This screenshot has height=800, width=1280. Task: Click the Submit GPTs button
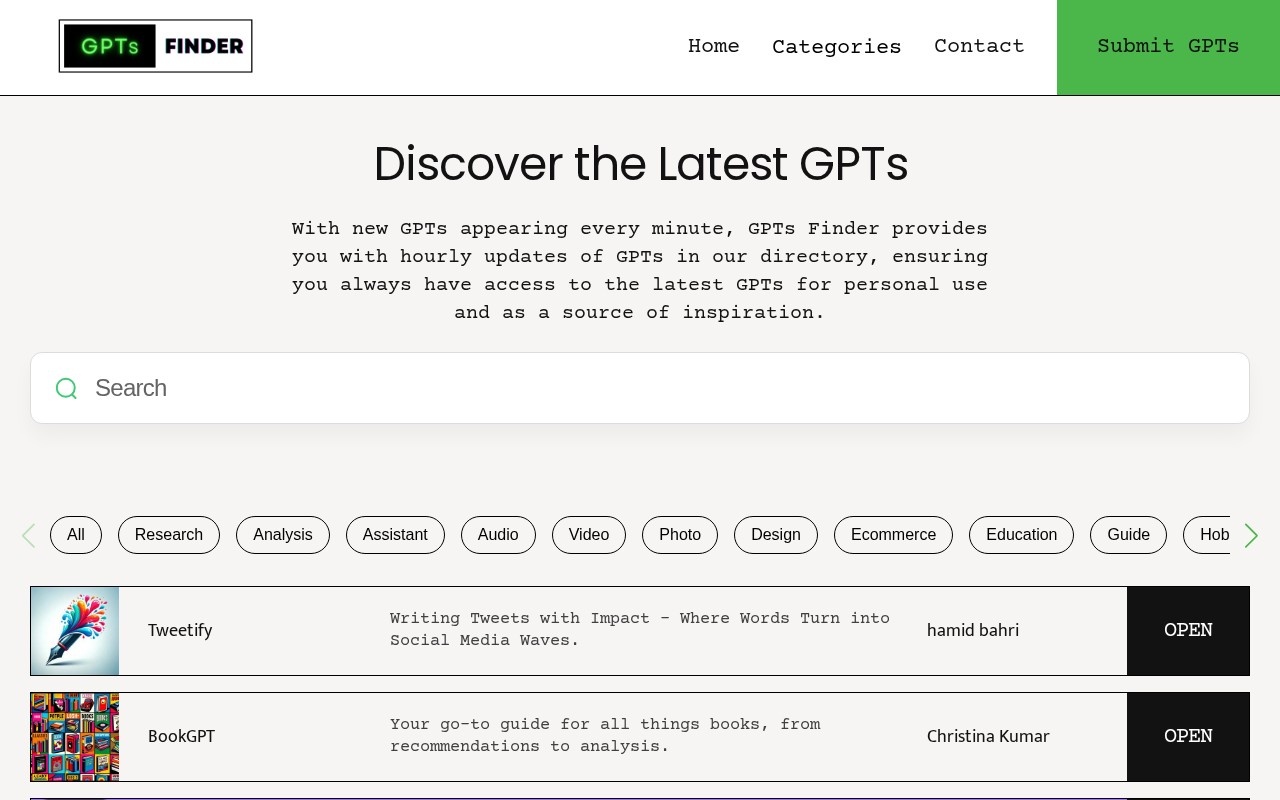pyautogui.click(x=1168, y=47)
